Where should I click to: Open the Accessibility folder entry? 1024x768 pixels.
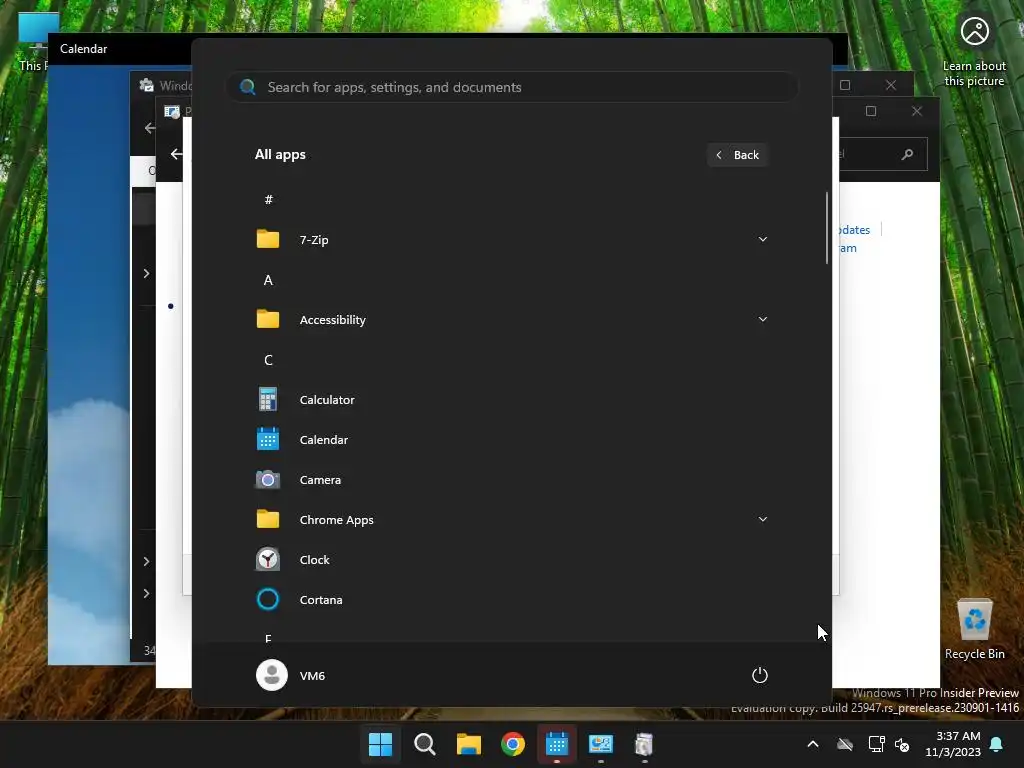[511, 319]
